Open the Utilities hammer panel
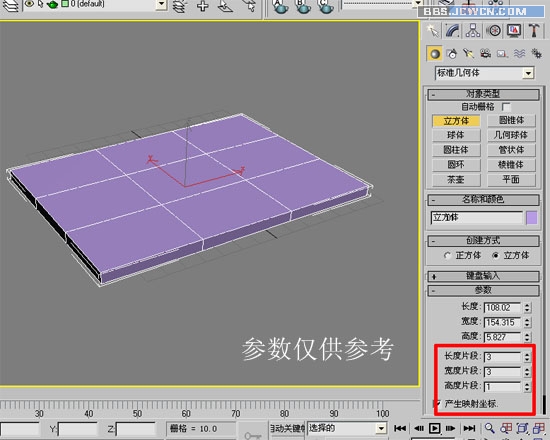 coord(534,31)
